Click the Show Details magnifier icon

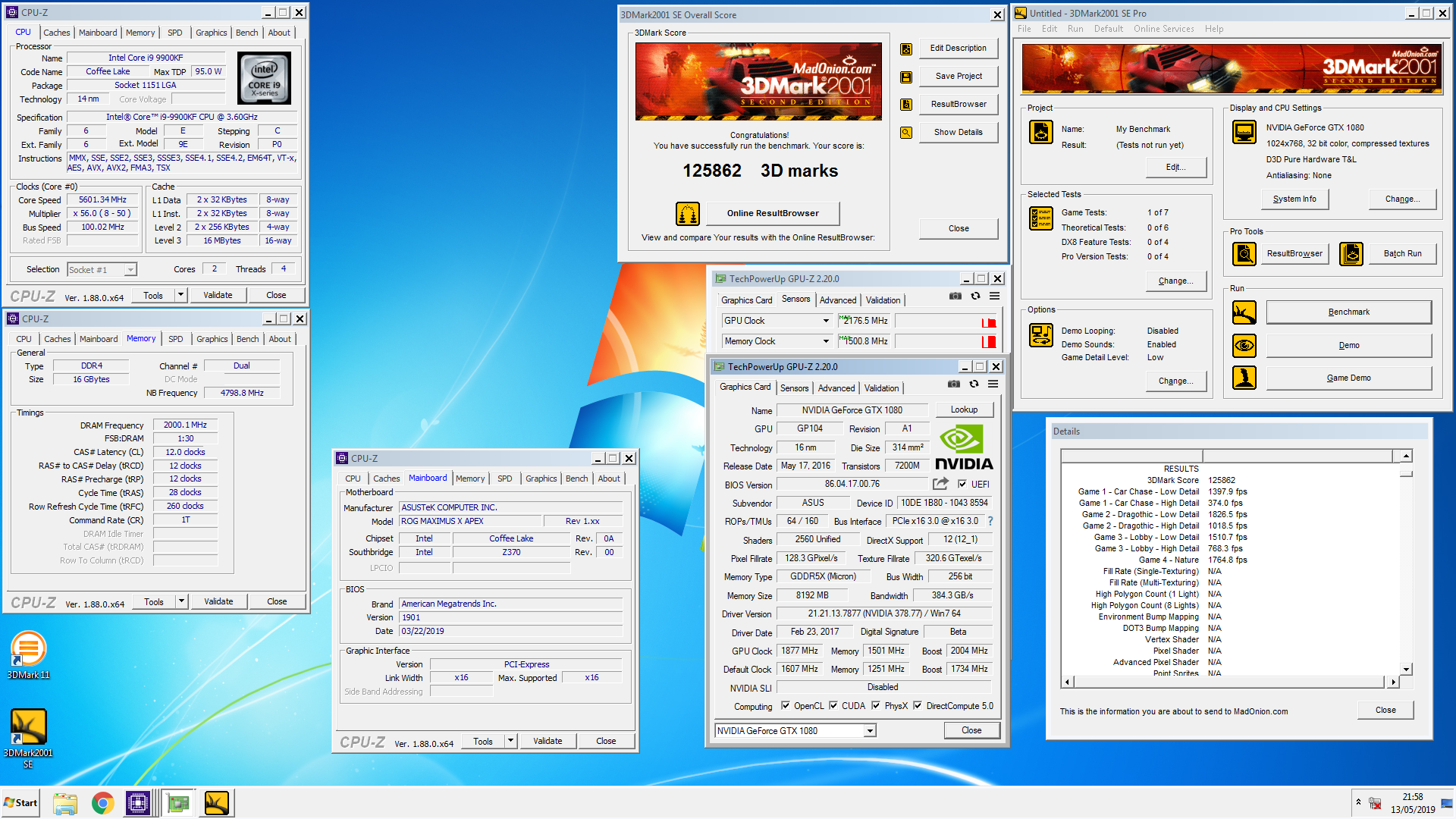click(905, 133)
